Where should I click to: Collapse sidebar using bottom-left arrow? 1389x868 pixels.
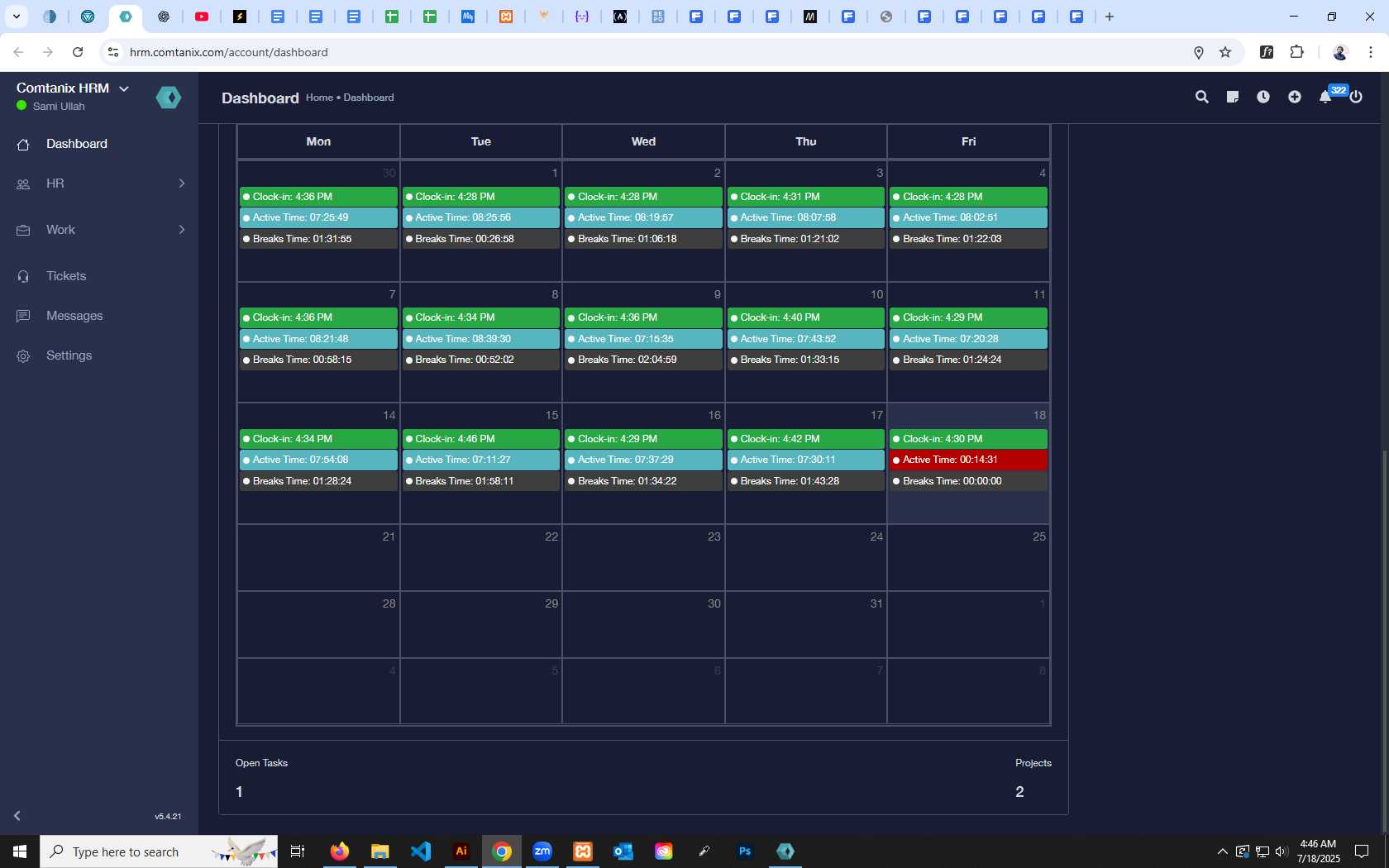pos(17,816)
